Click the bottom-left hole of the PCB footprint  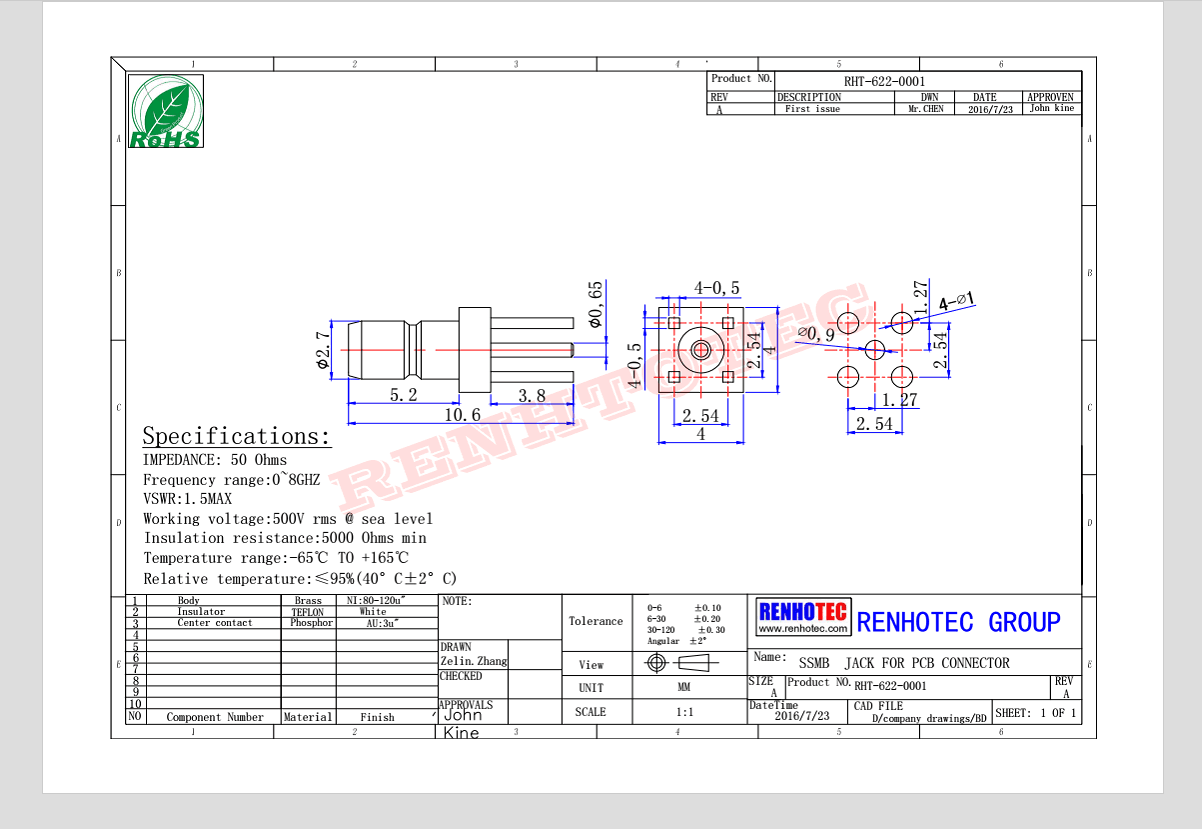848,377
